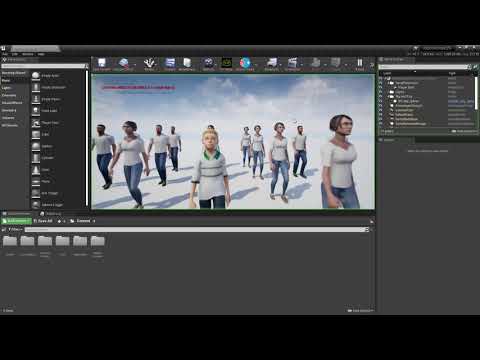480x360 pixels.
Task: Click the blue and pink circular toolbar icon
Action: (x=245, y=64)
